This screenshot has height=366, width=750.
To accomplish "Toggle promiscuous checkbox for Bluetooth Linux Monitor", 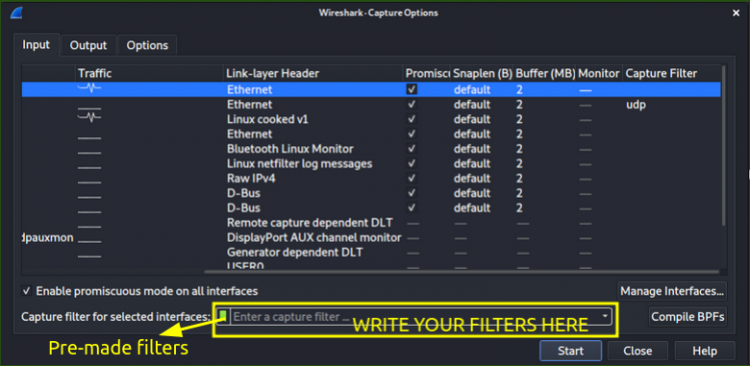I will point(412,149).
